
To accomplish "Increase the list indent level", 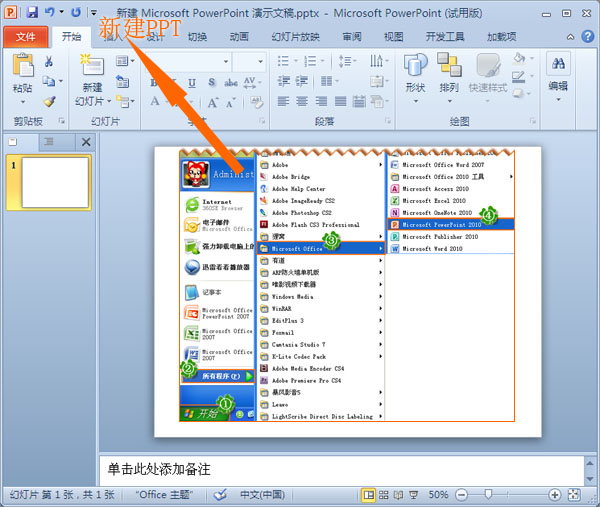I will tap(302, 81).
